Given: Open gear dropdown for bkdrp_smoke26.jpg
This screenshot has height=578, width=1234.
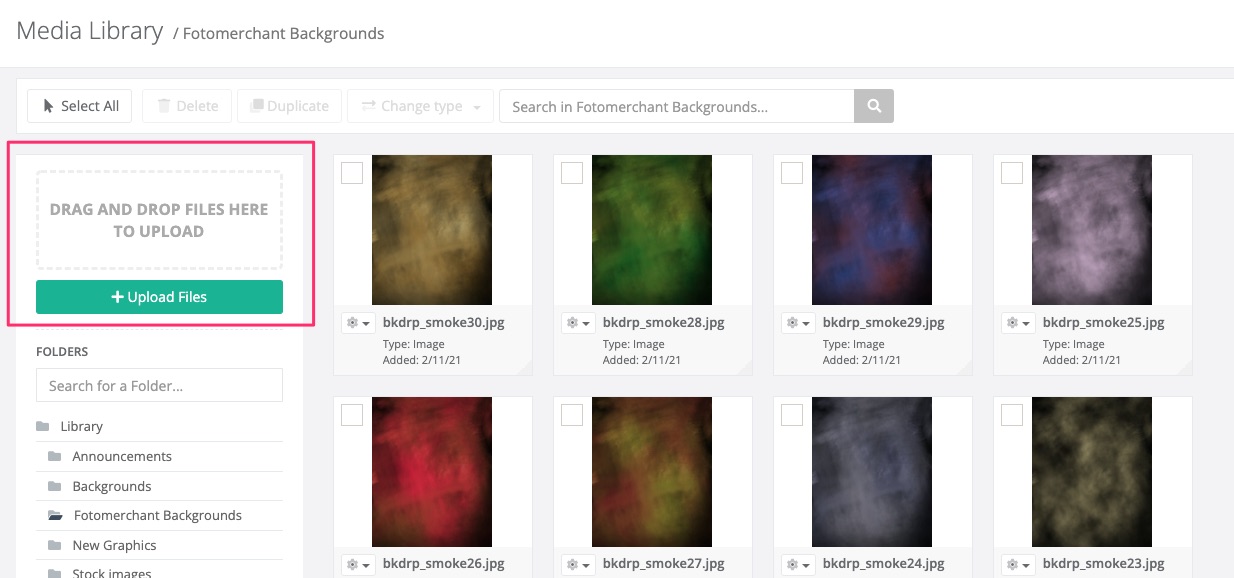Looking at the screenshot, I should (x=358, y=565).
